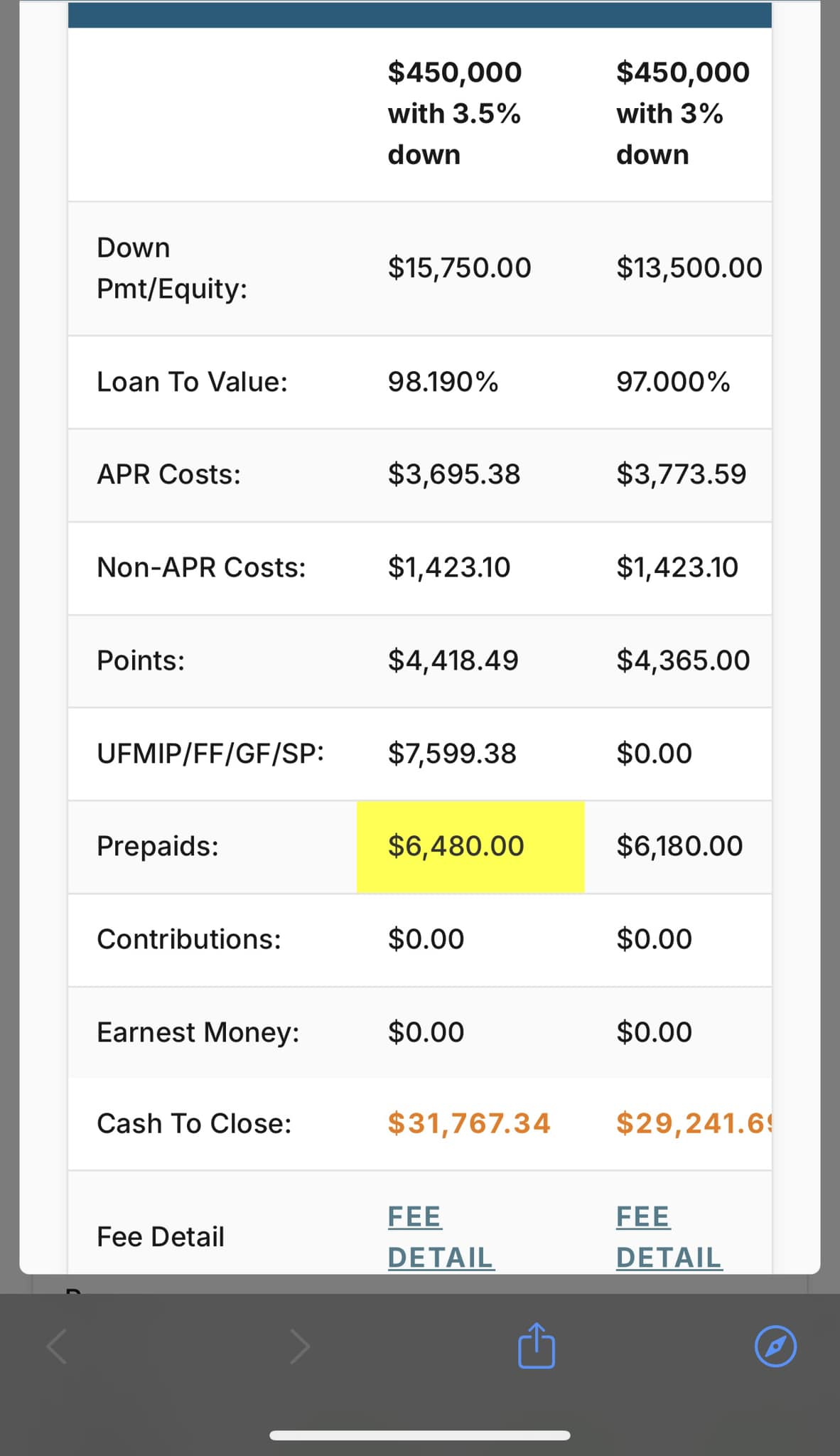The image size is (840, 1456).
Task: Tap the Down Pmt/Equity label
Action: click(172, 268)
